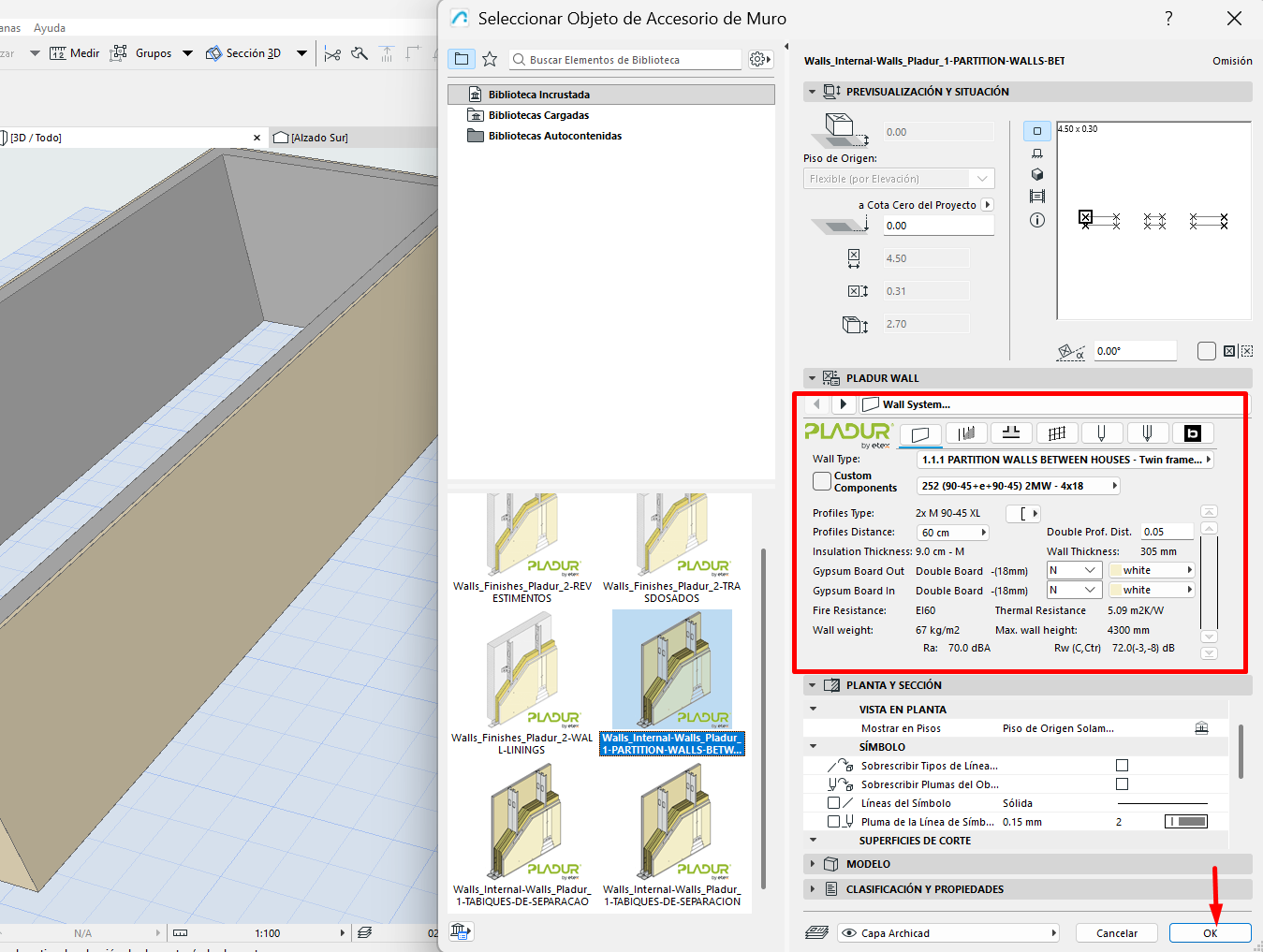Check Sobrescribir Tipos de Línea checkbox
The width and height of the screenshot is (1263, 952).
1122,766
